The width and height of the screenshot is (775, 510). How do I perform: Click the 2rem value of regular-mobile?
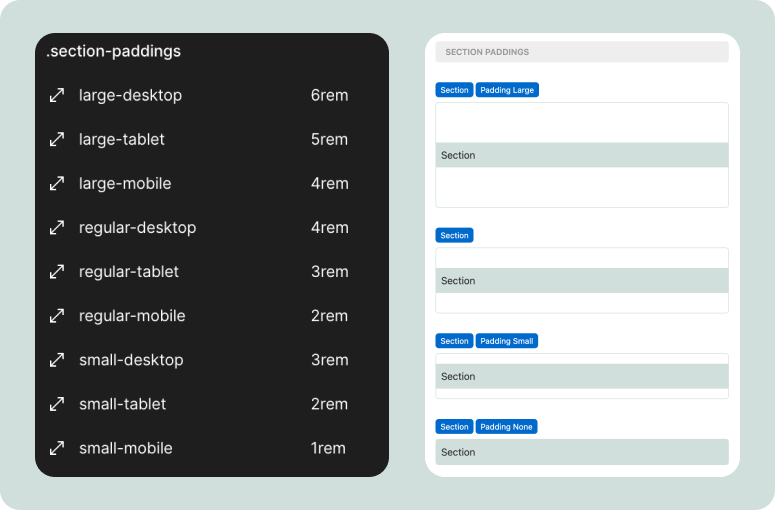coord(329,316)
